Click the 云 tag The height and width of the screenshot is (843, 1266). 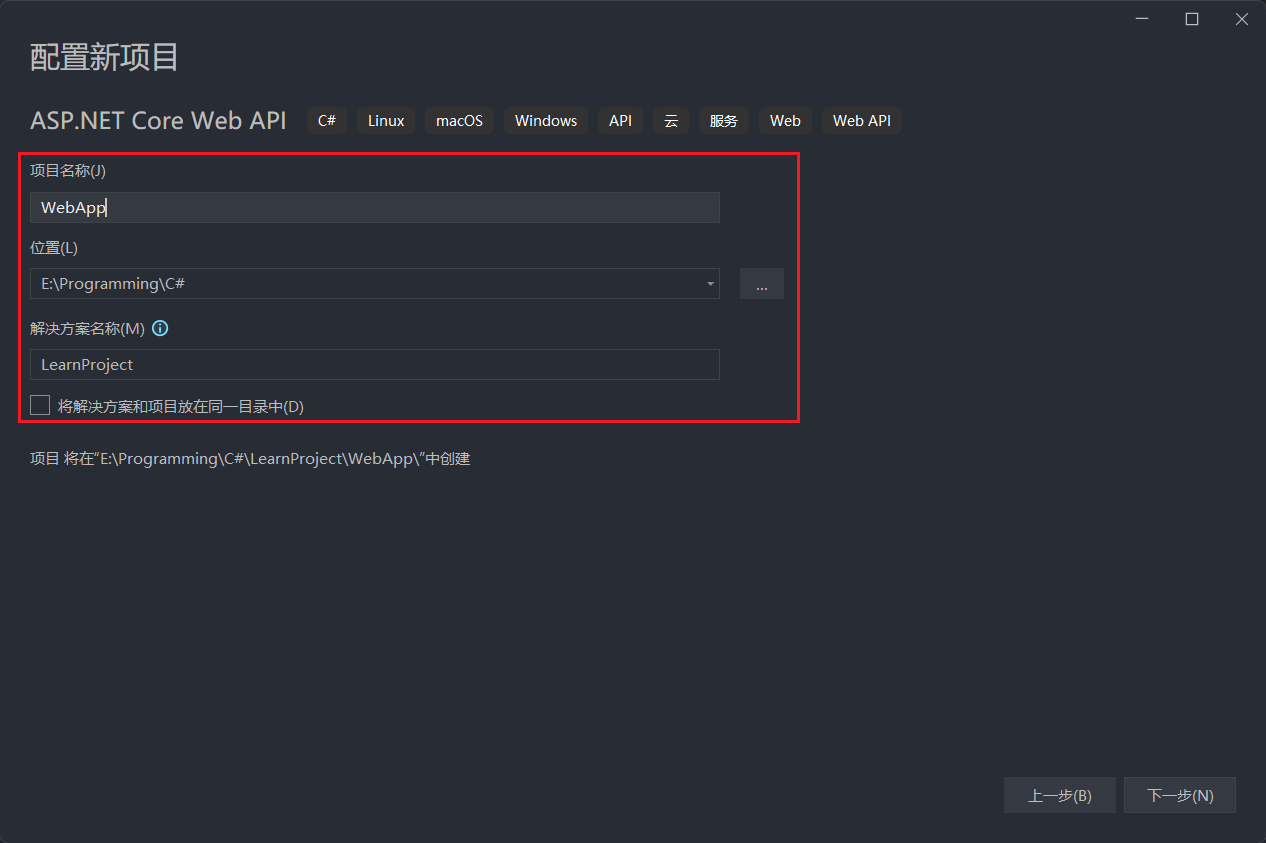click(x=671, y=121)
